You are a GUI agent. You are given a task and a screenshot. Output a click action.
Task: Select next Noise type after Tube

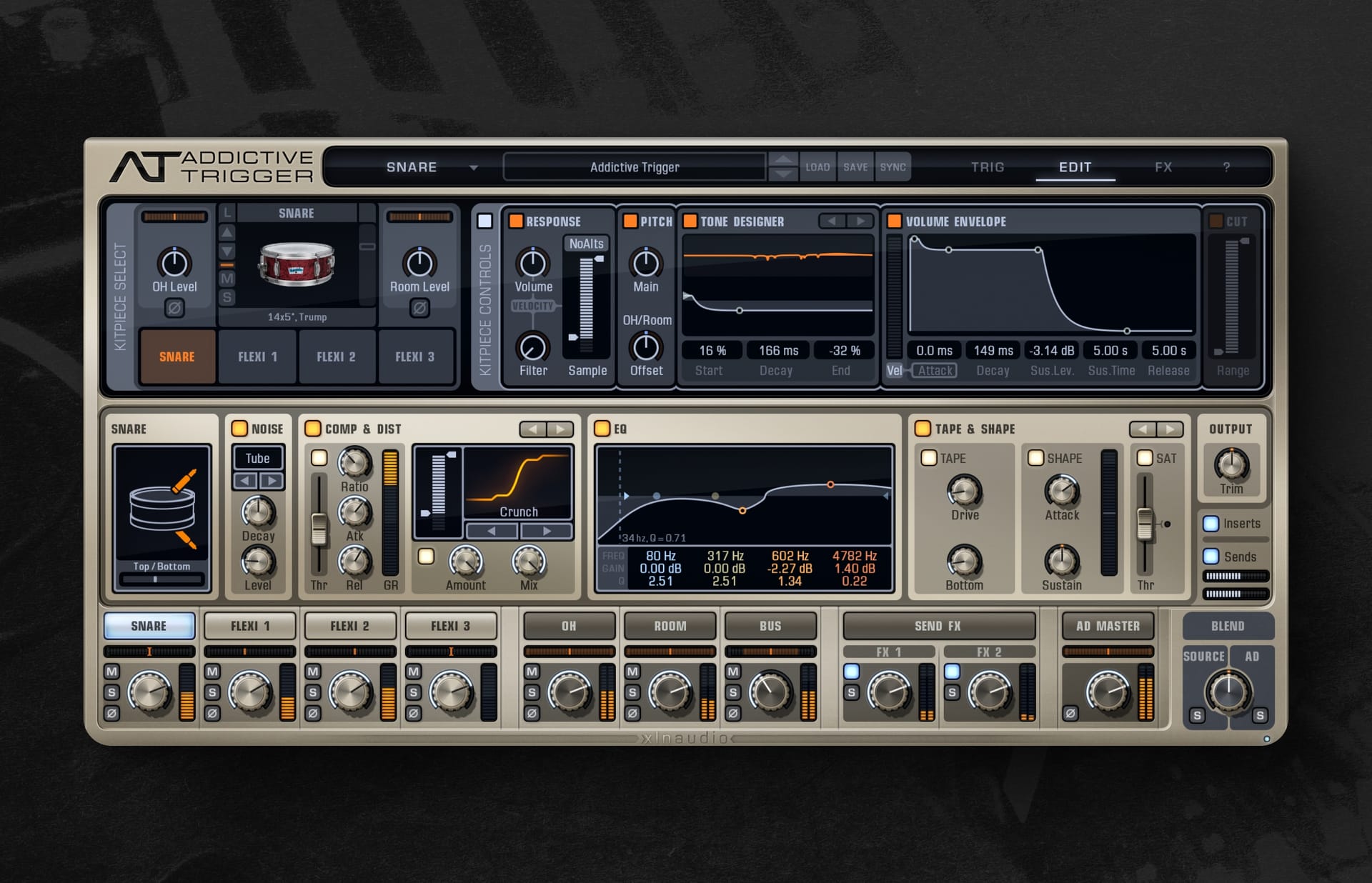[271, 481]
